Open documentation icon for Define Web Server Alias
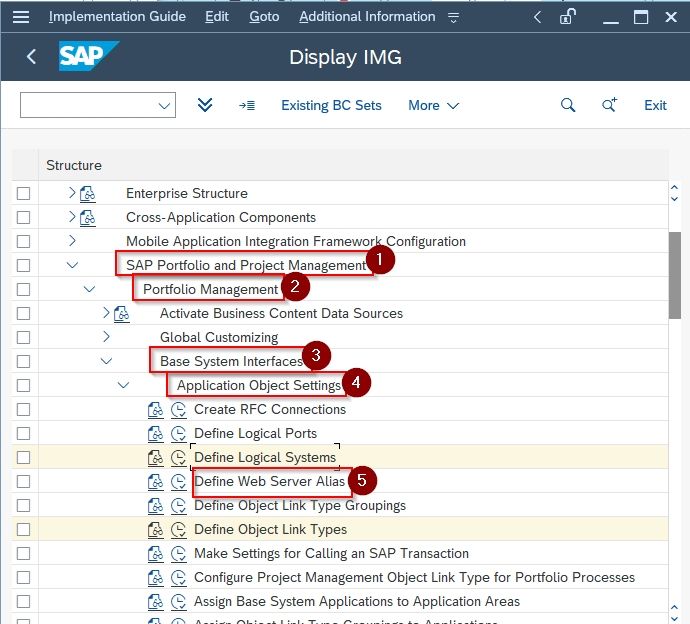This screenshot has height=624, width=690. [155, 481]
